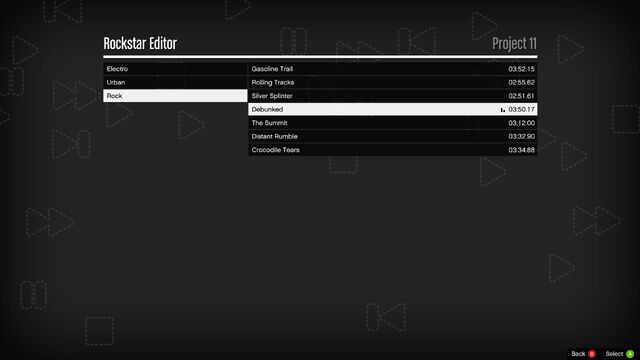Select the Electro music category
This screenshot has width=640, height=360.
(175, 69)
